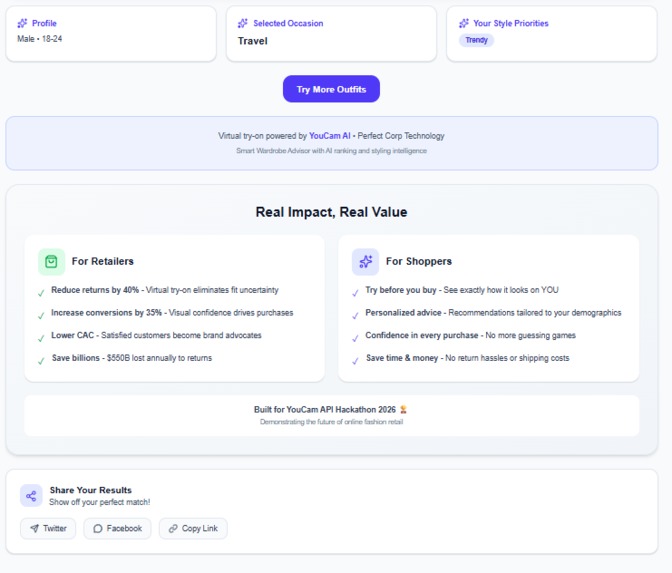Click the sparkle icon beside Profile
Viewport: 672px width, 573px height.
point(22,23)
